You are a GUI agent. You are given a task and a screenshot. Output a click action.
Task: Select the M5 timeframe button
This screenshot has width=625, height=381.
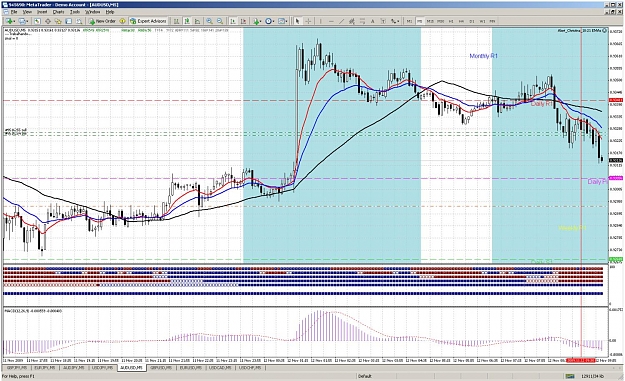[420, 21]
